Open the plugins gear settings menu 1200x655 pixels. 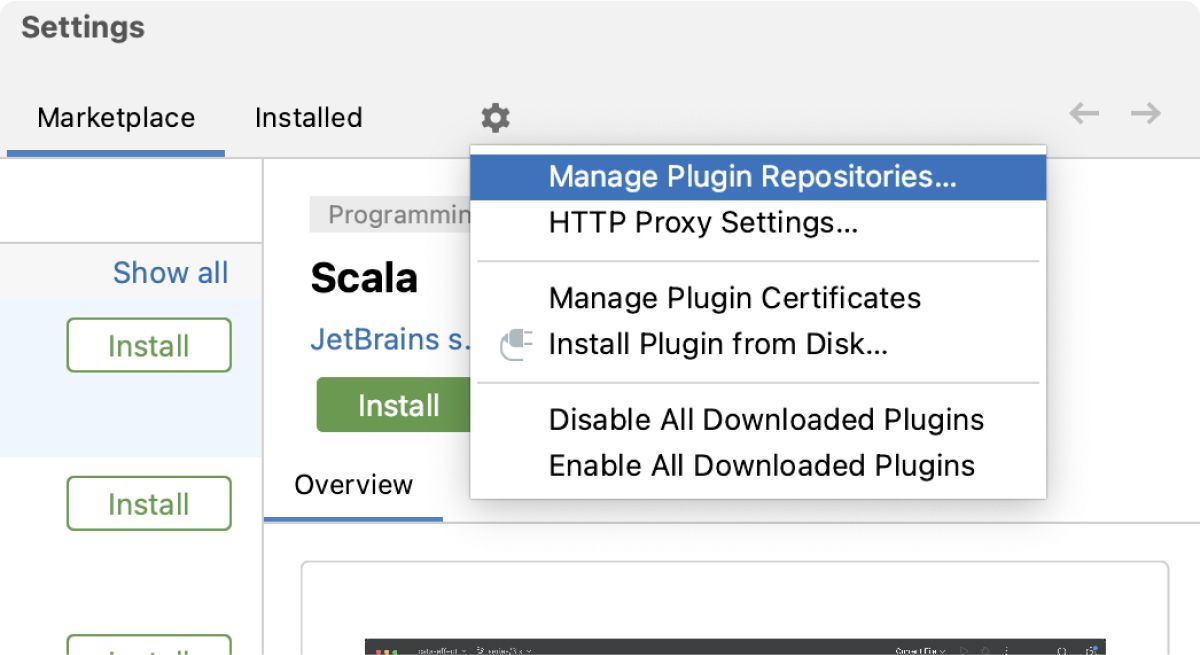pos(494,117)
